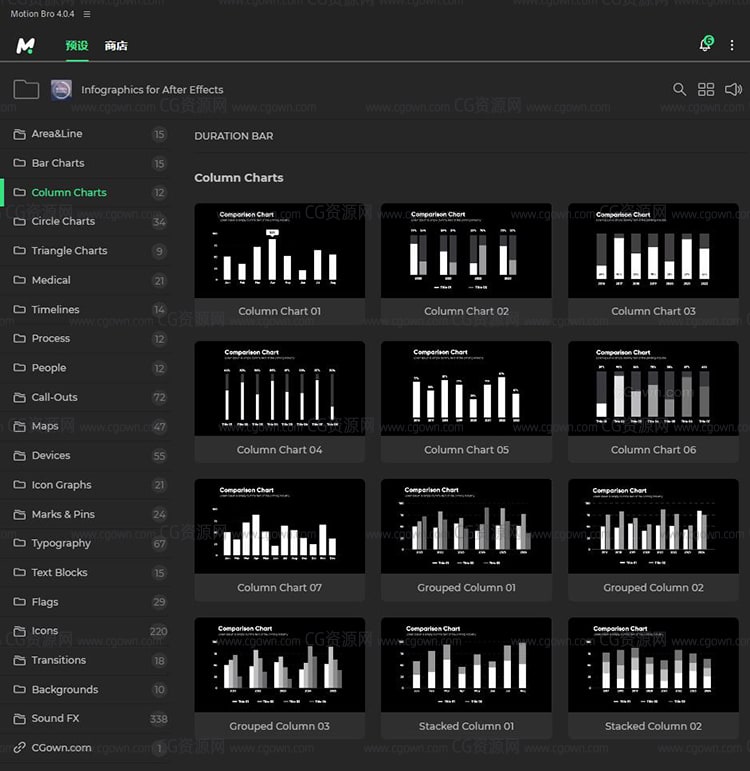Open the three-dot options menu
Screen dimensions: 750x771
732,45
